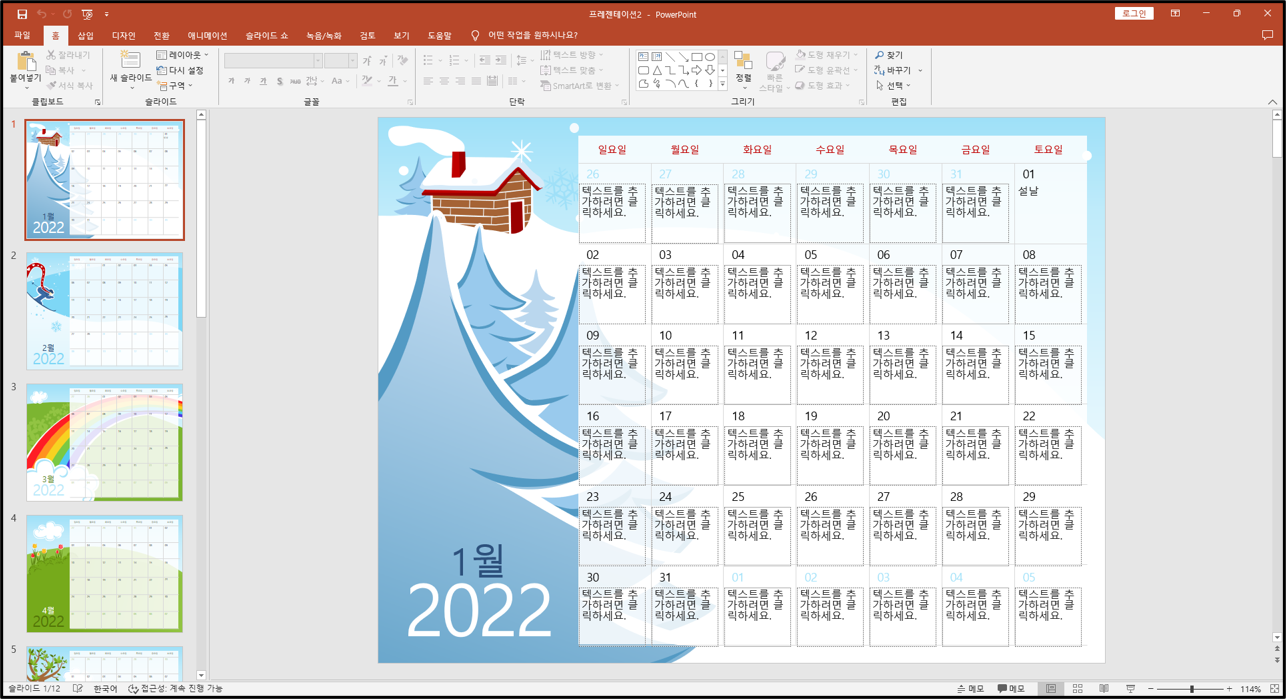Go to the 슬라이드 쇼 tab
The height and width of the screenshot is (699, 1286).
coord(266,35)
